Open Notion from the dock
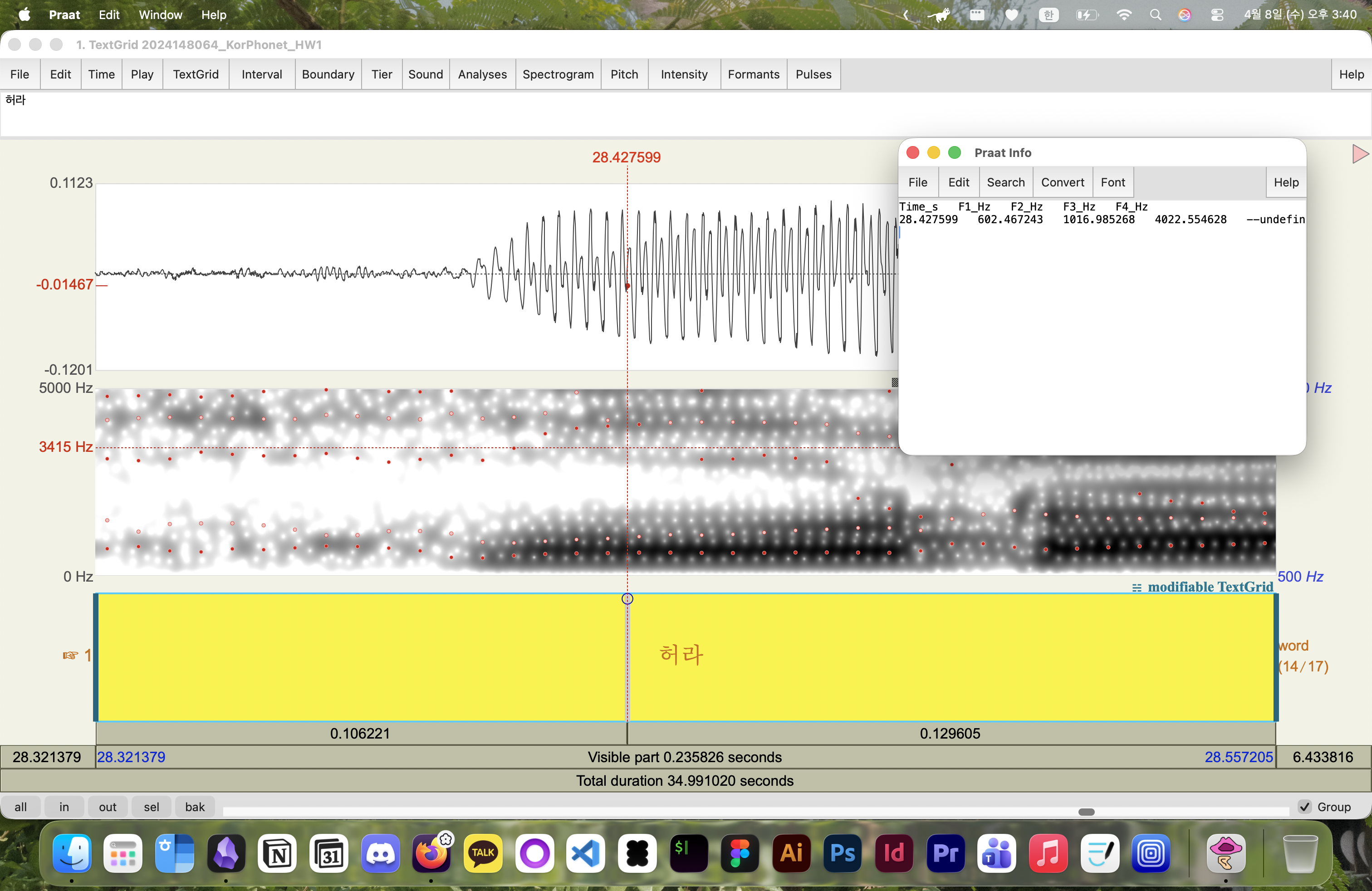 click(x=278, y=853)
